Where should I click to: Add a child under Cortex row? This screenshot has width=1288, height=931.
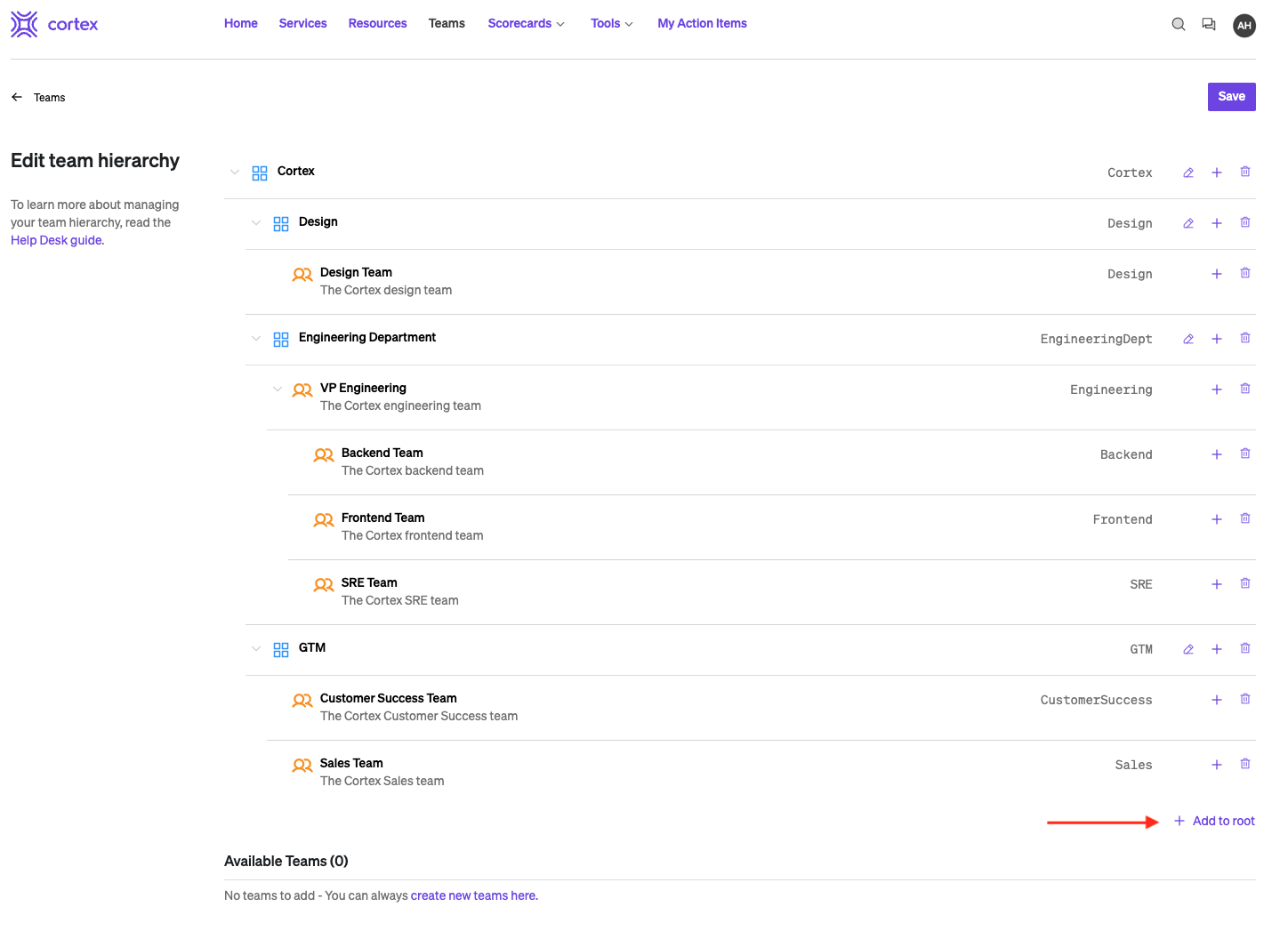point(1217,173)
